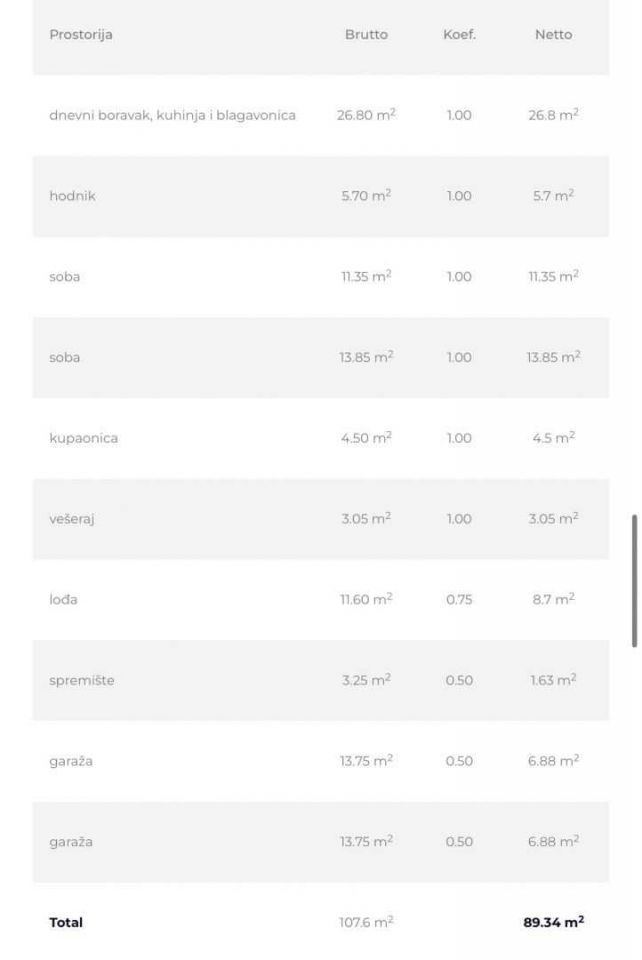The width and height of the screenshot is (642, 960).
Task: Select the dnevni boravak, kuhinja i blagavonica row label
Action: [172, 116]
